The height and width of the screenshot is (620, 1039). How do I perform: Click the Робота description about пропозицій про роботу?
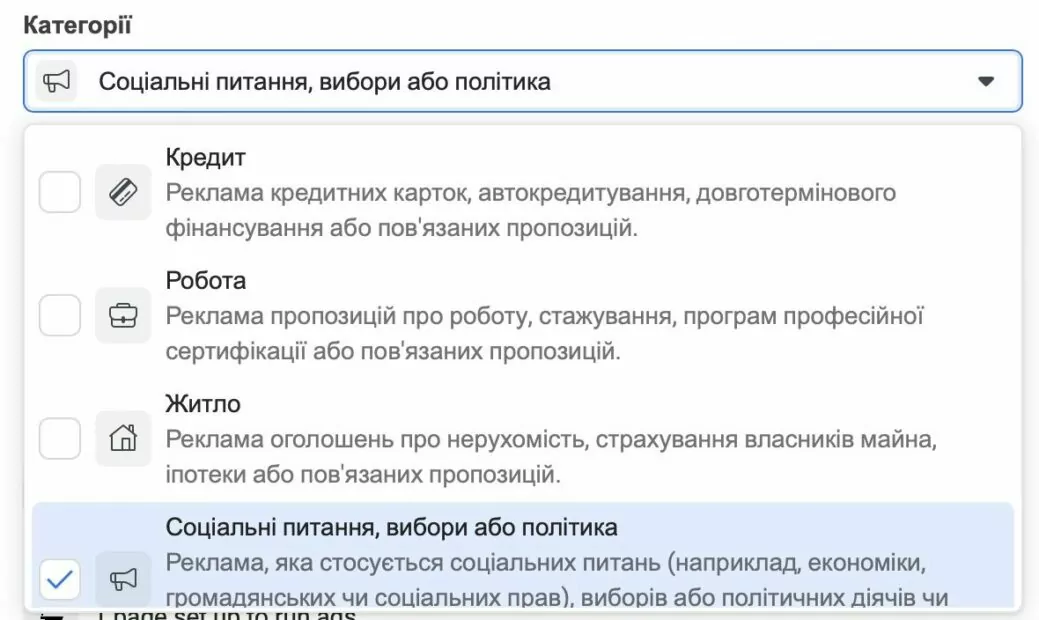pyautogui.click(x=544, y=334)
